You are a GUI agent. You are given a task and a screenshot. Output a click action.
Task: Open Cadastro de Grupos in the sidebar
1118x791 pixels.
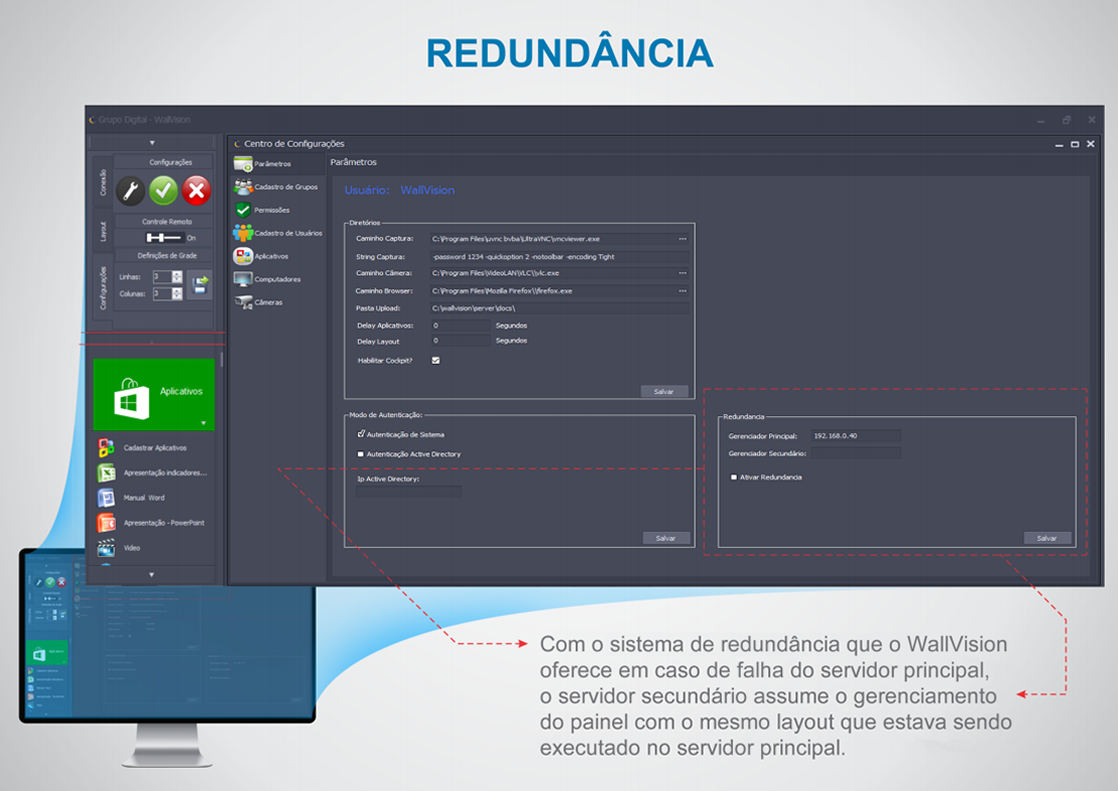(285, 187)
